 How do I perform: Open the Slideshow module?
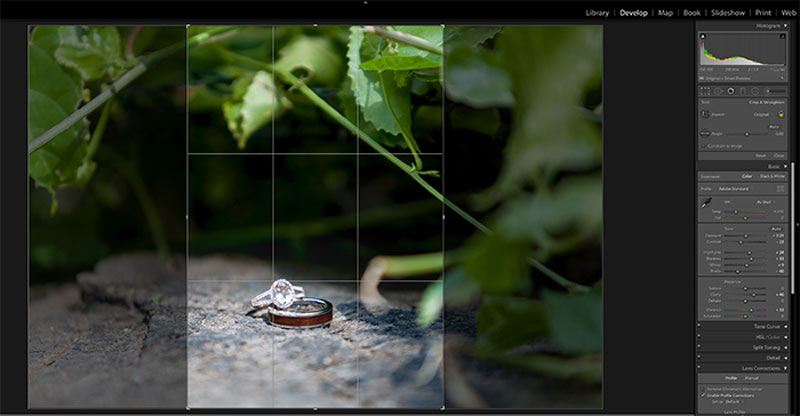click(x=727, y=13)
